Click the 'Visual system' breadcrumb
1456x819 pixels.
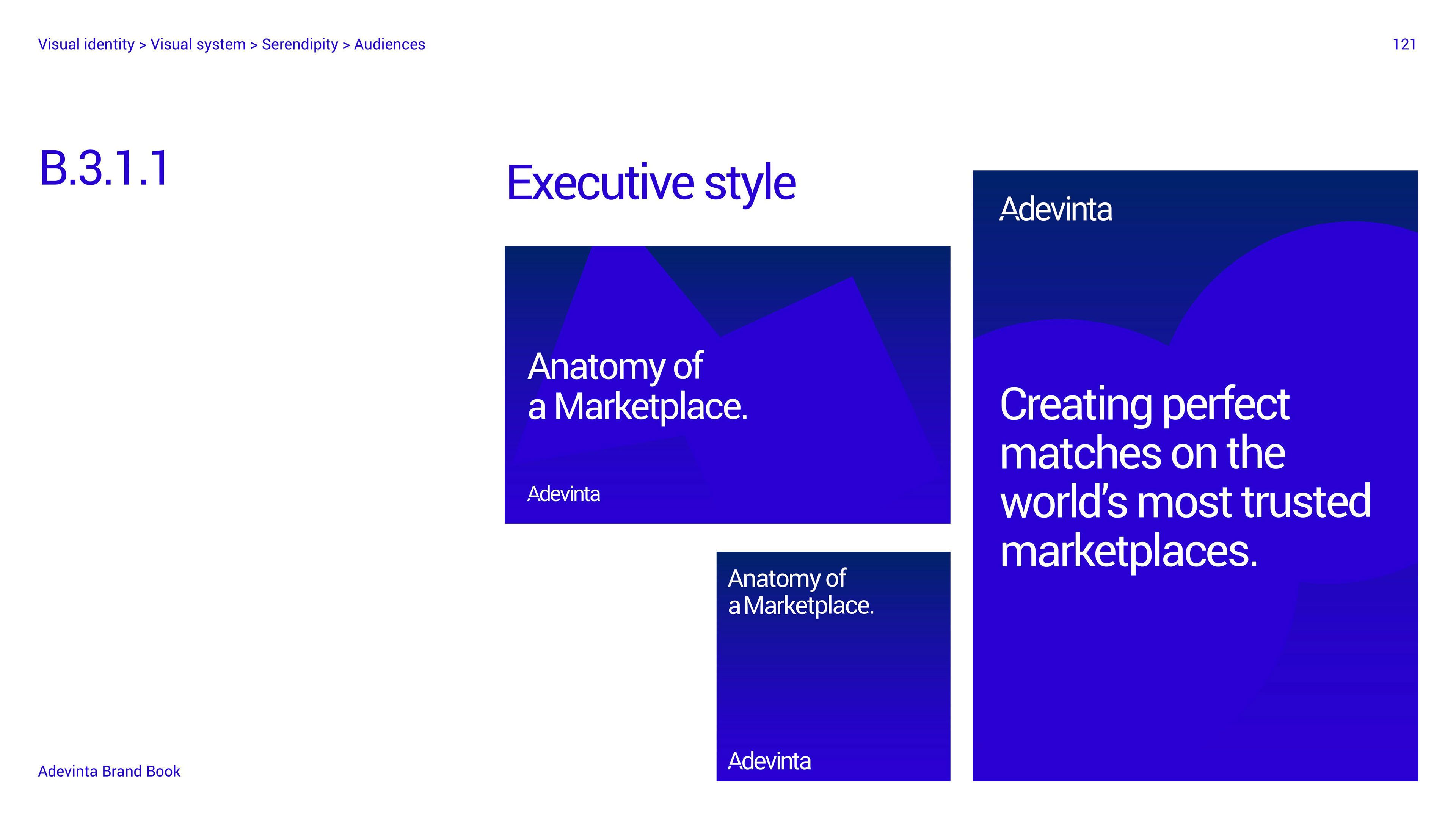(x=198, y=44)
